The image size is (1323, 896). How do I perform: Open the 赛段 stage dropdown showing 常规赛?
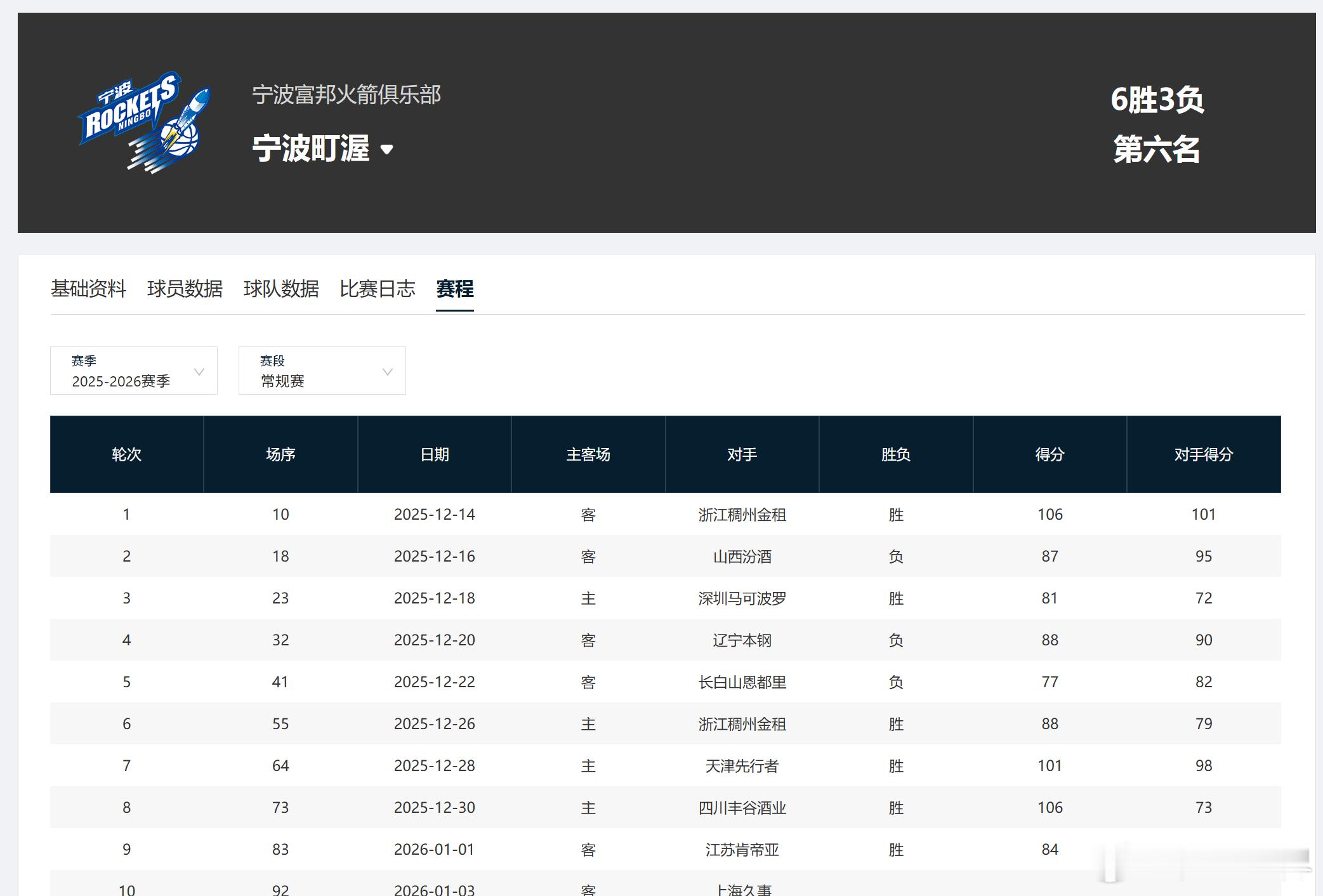click(321, 371)
